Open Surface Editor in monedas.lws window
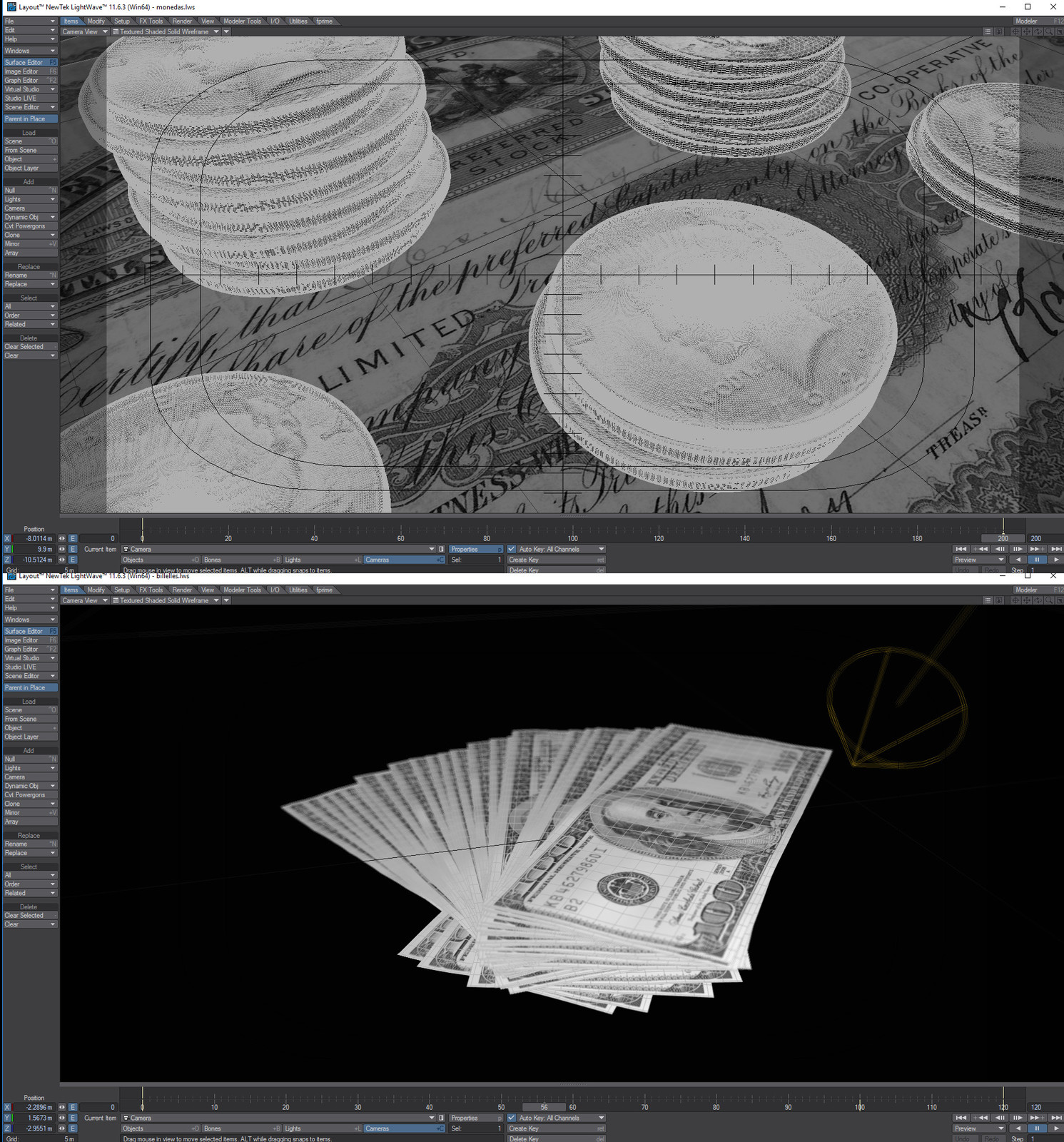Viewport: 1064px width, 1142px height. [29, 62]
